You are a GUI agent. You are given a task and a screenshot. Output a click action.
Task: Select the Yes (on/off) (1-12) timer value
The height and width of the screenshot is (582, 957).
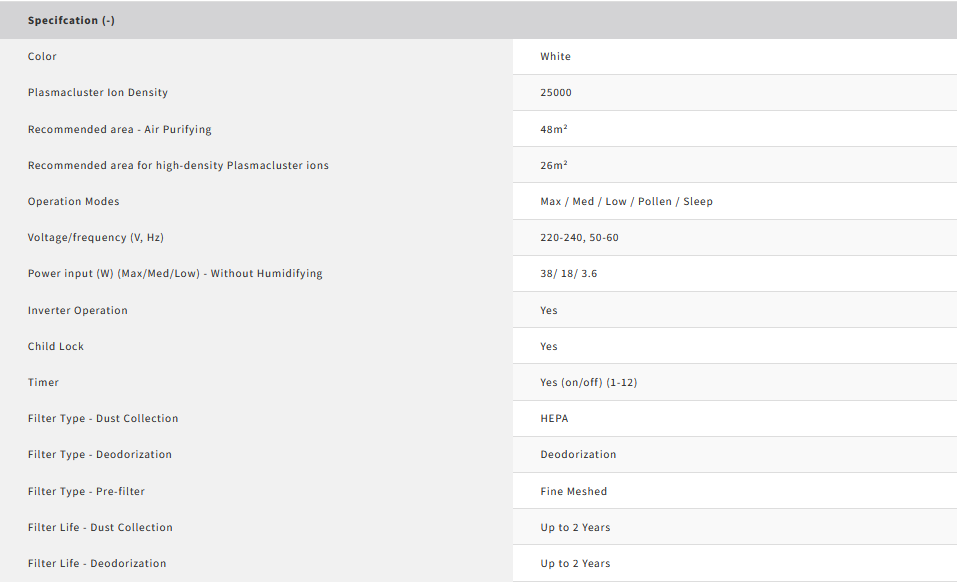coord(590,382)
